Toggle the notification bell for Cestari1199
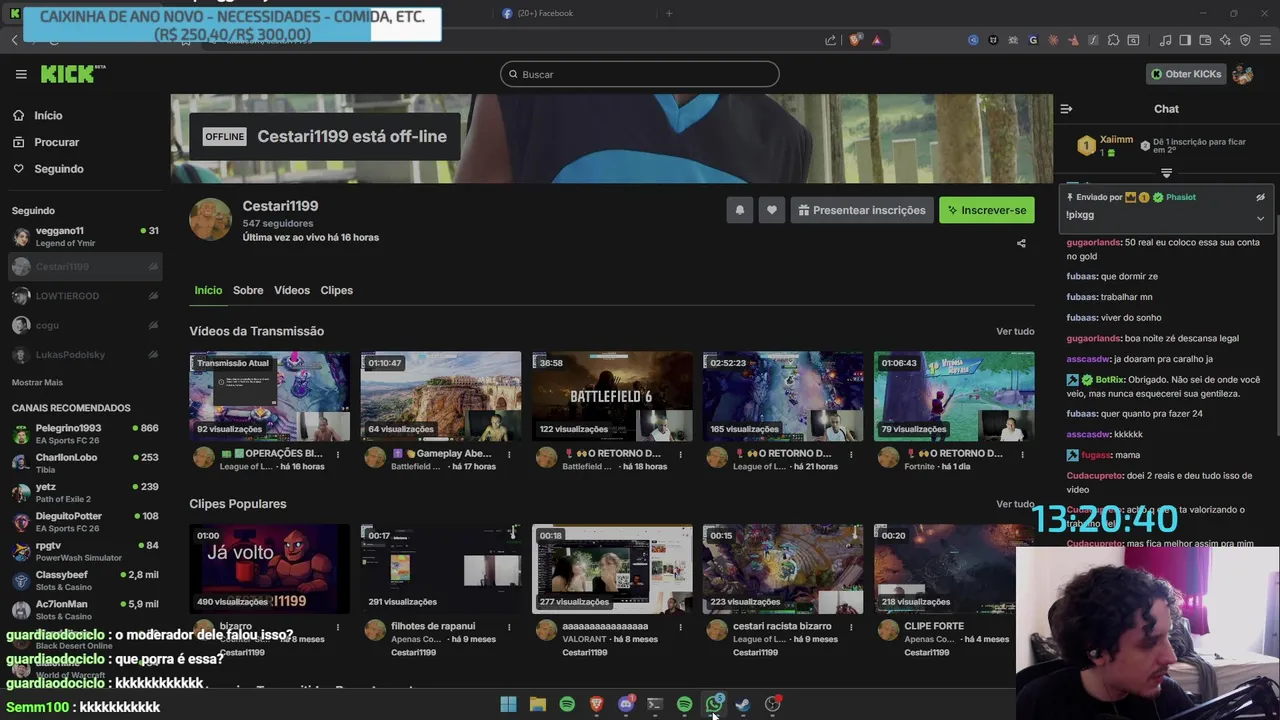The height and width of the screenshot is (720, 1280). (x=740, y=210)
